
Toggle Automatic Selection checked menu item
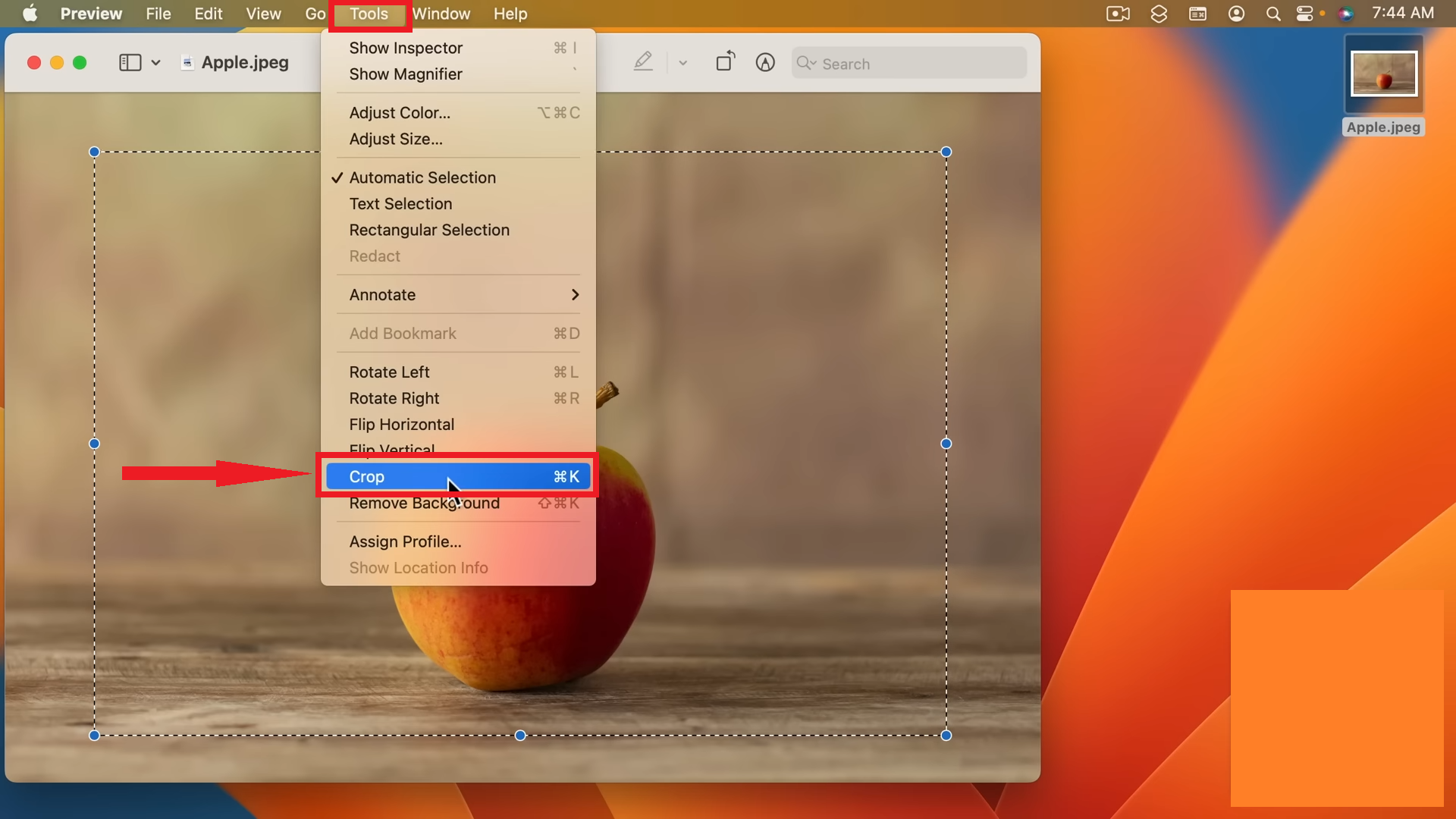[422, 177]
